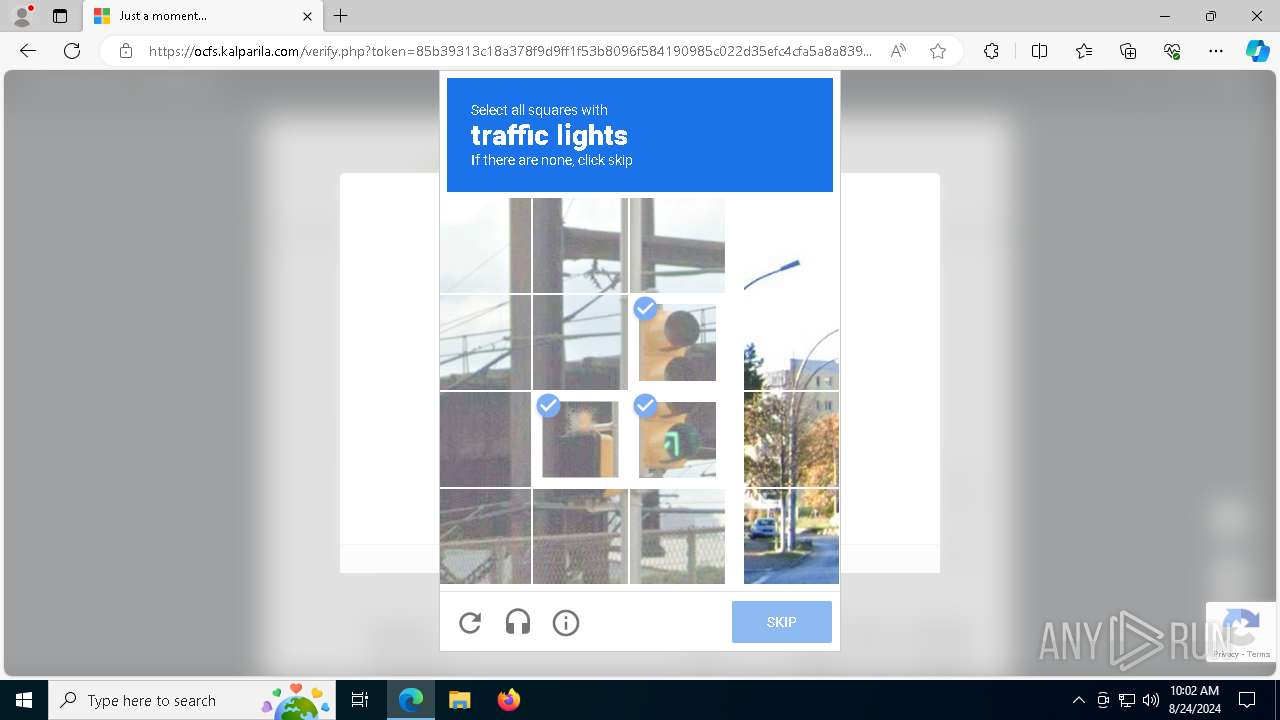Get an audio challenge via headphones icon

[x=518, y=623]
